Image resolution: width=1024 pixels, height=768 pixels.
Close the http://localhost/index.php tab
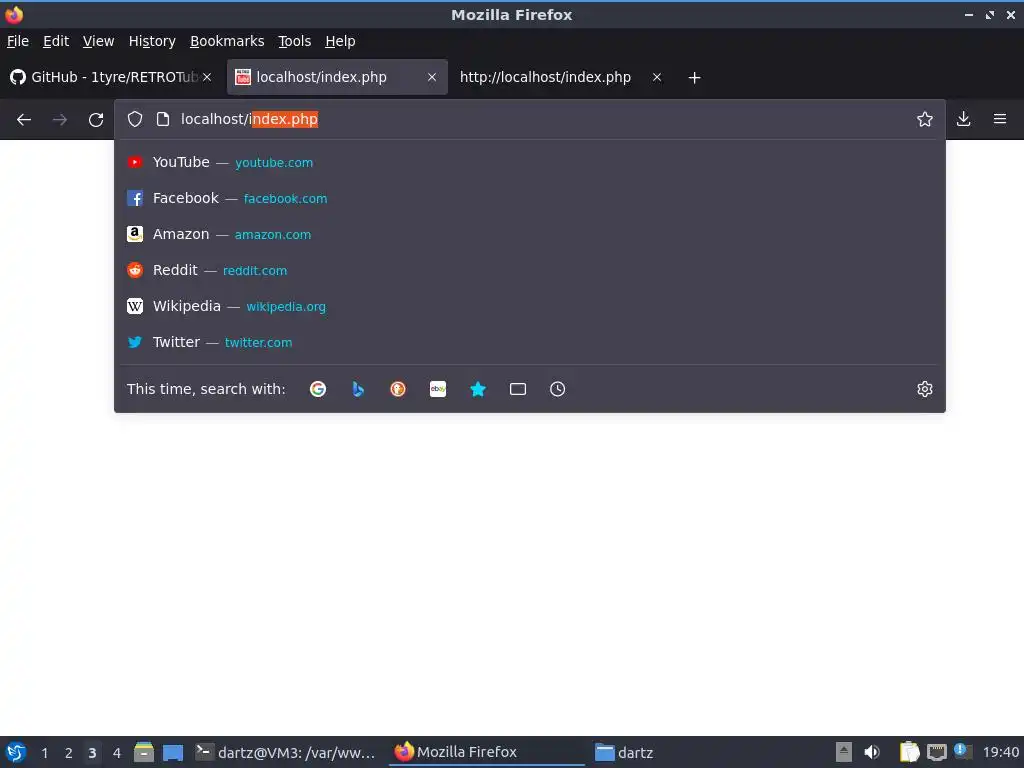[x=657, y=77]
